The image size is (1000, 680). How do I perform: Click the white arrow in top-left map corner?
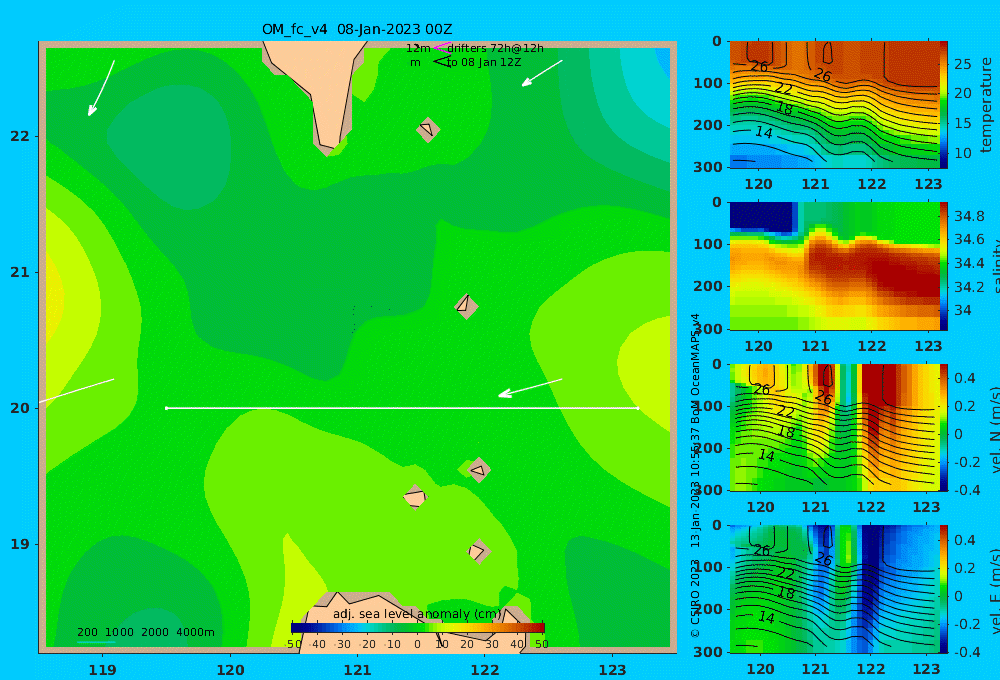click(101, 88)
